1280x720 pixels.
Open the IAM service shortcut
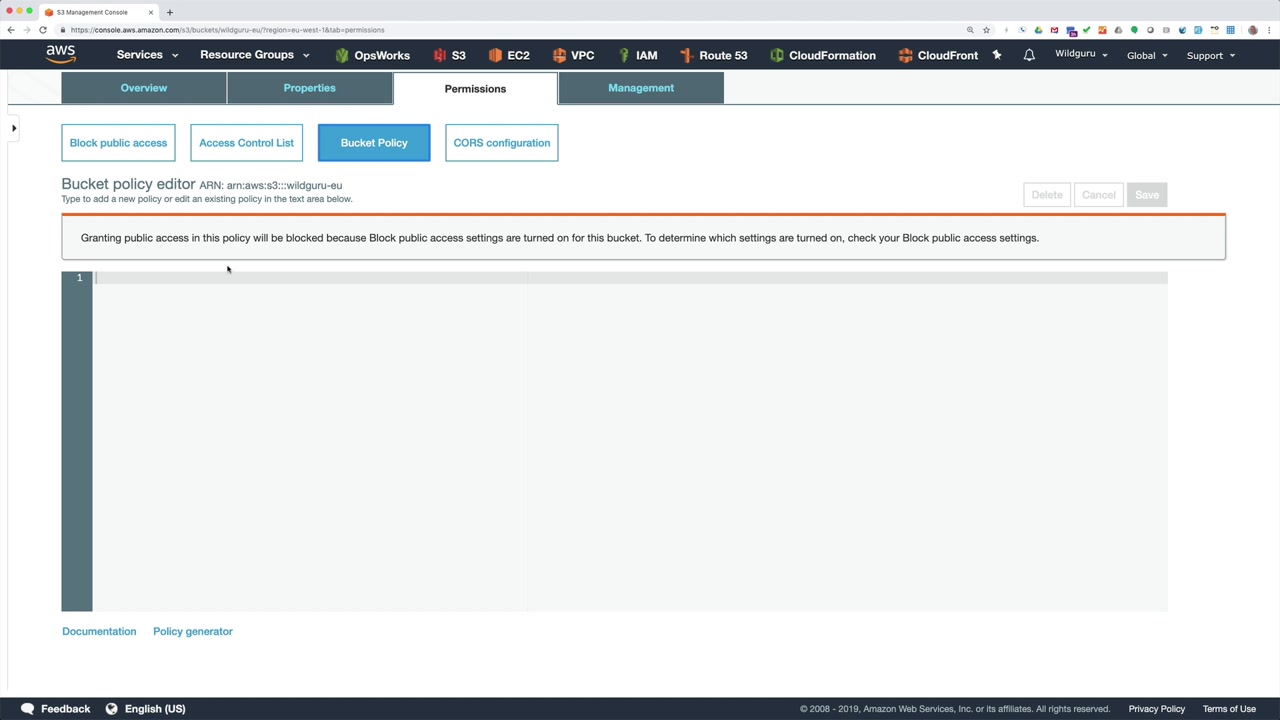(x=637, y=55)
